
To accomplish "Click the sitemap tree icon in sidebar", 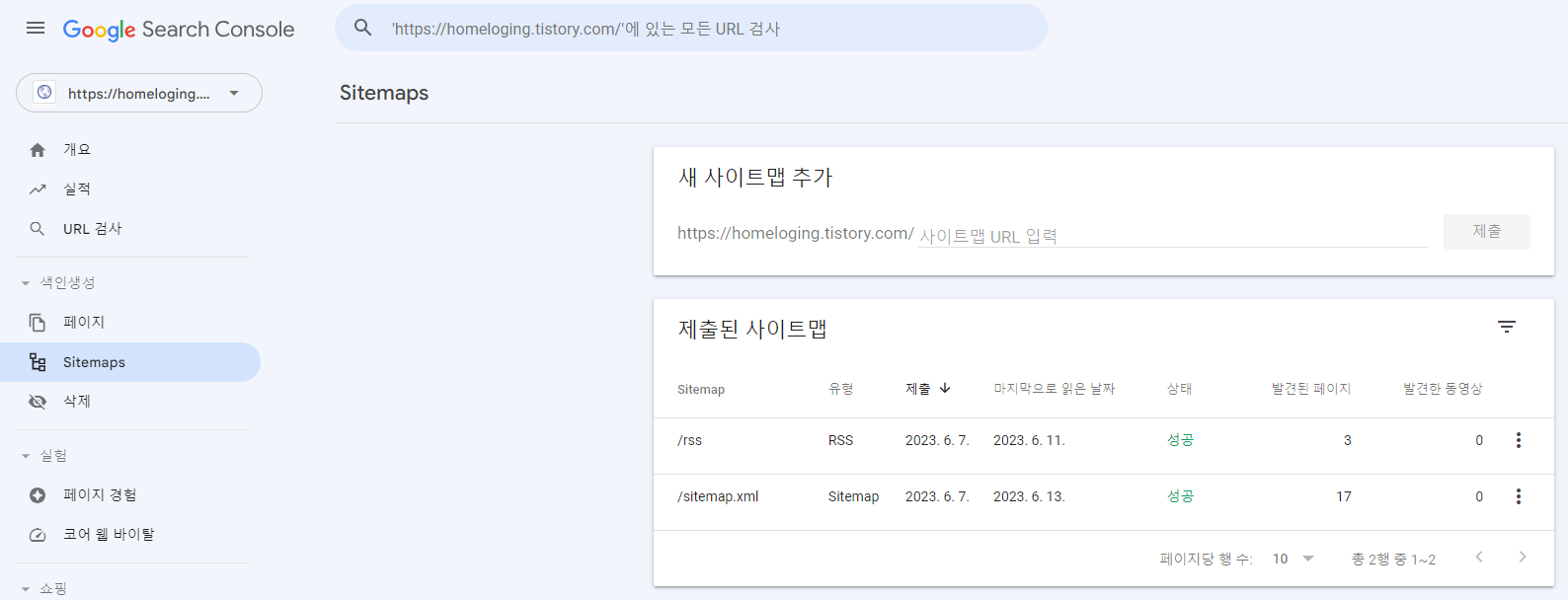I will pyautogui.click(x=38, y=362).
